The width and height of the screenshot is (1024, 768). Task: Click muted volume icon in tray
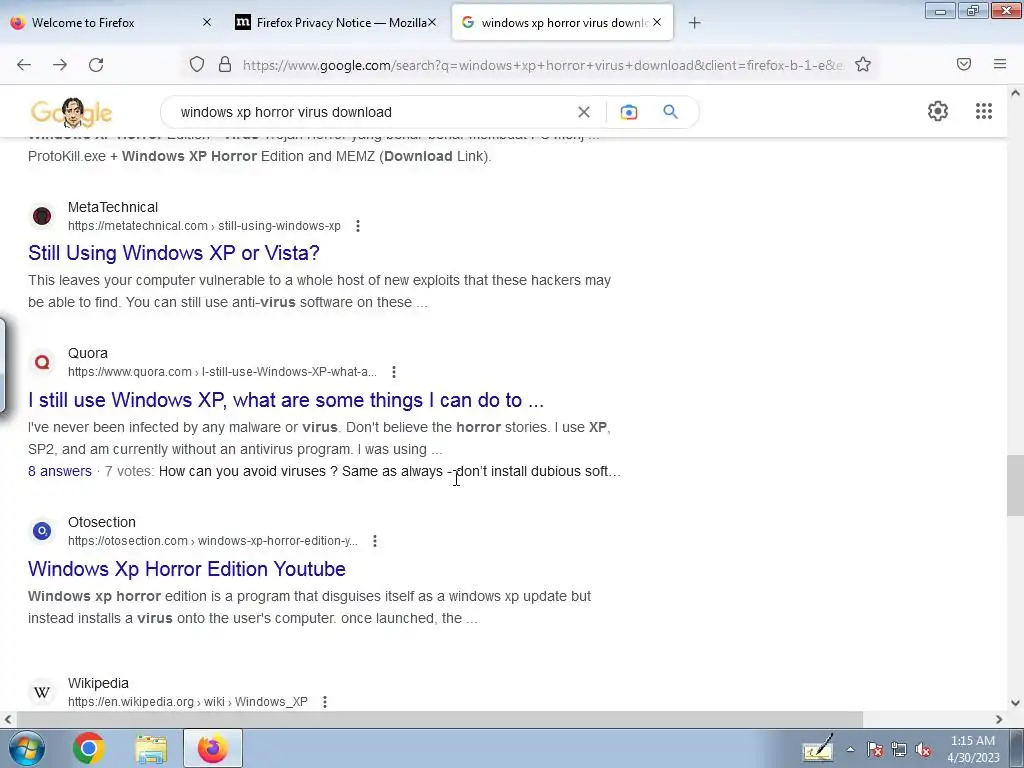(923, 750)
